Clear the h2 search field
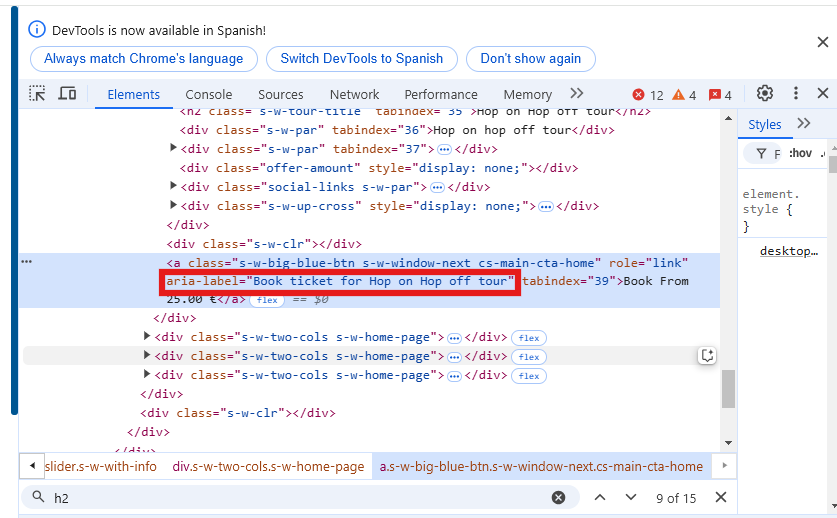Image resolution: width=837 pixels, height=518 pixels. click(558, 498)
